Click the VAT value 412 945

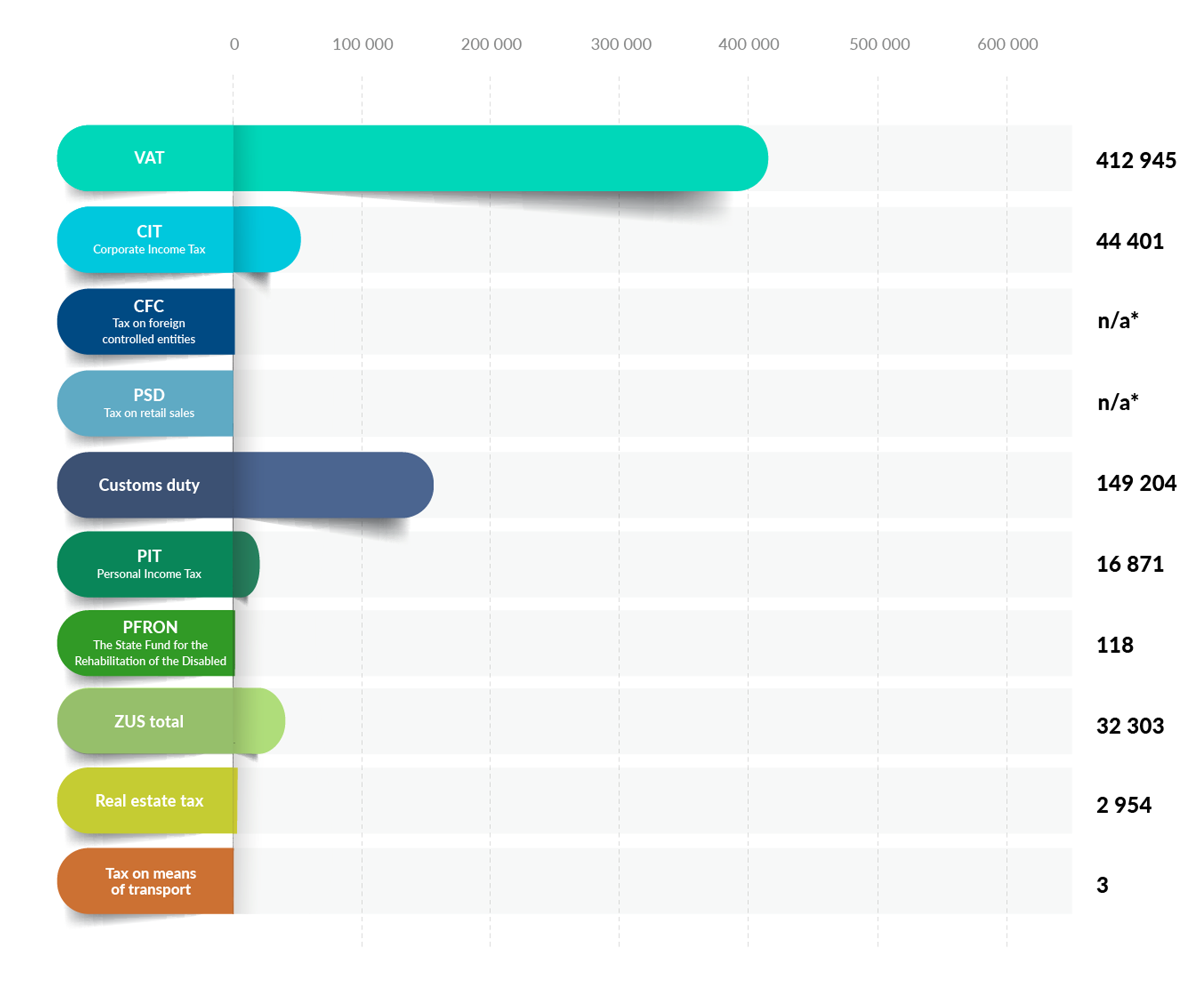(x=1136, y=160)
